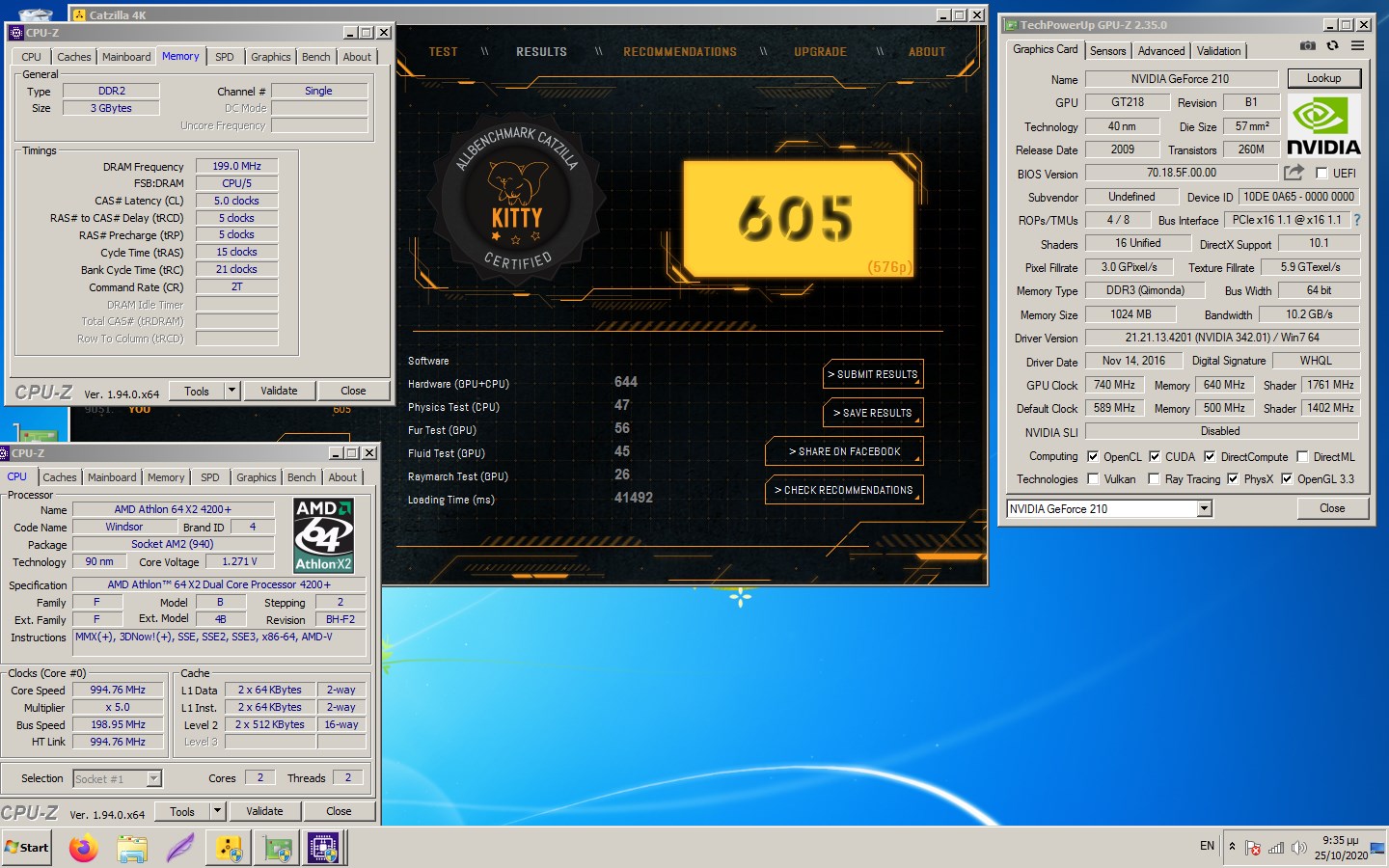This screenshot has width=1389, height=868.
Task: Click the 605 score panel in Catzilla
Action: point(799,219)
